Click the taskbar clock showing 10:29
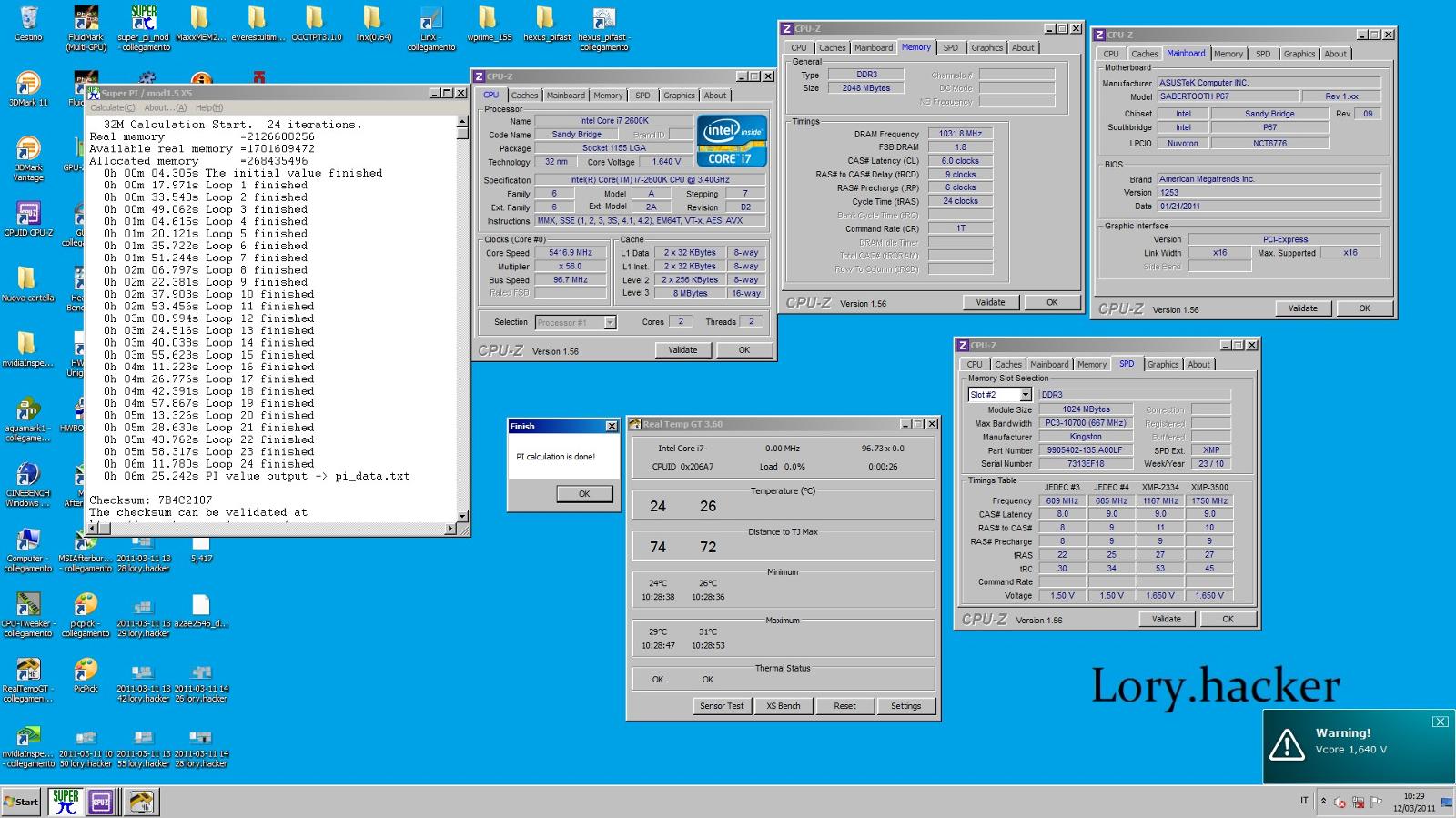 (1413, 802)
